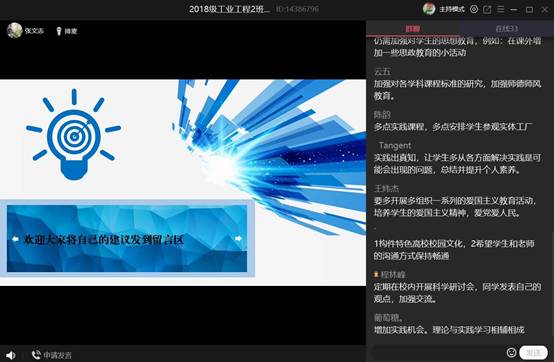Click the microphone 排麦 icon

pyautogui.click(x=59, y=31)
